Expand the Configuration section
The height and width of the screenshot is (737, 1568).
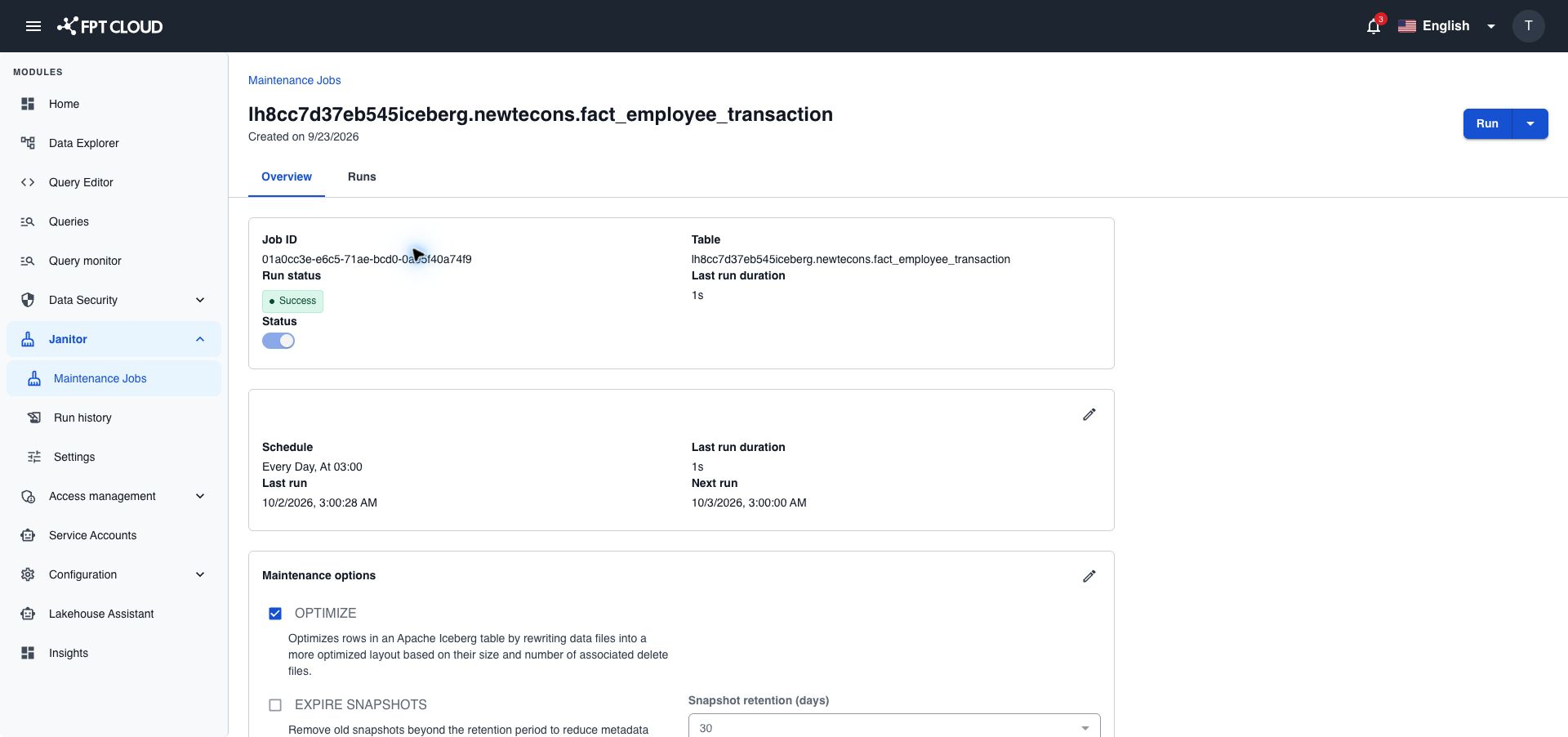pos(200,574)
